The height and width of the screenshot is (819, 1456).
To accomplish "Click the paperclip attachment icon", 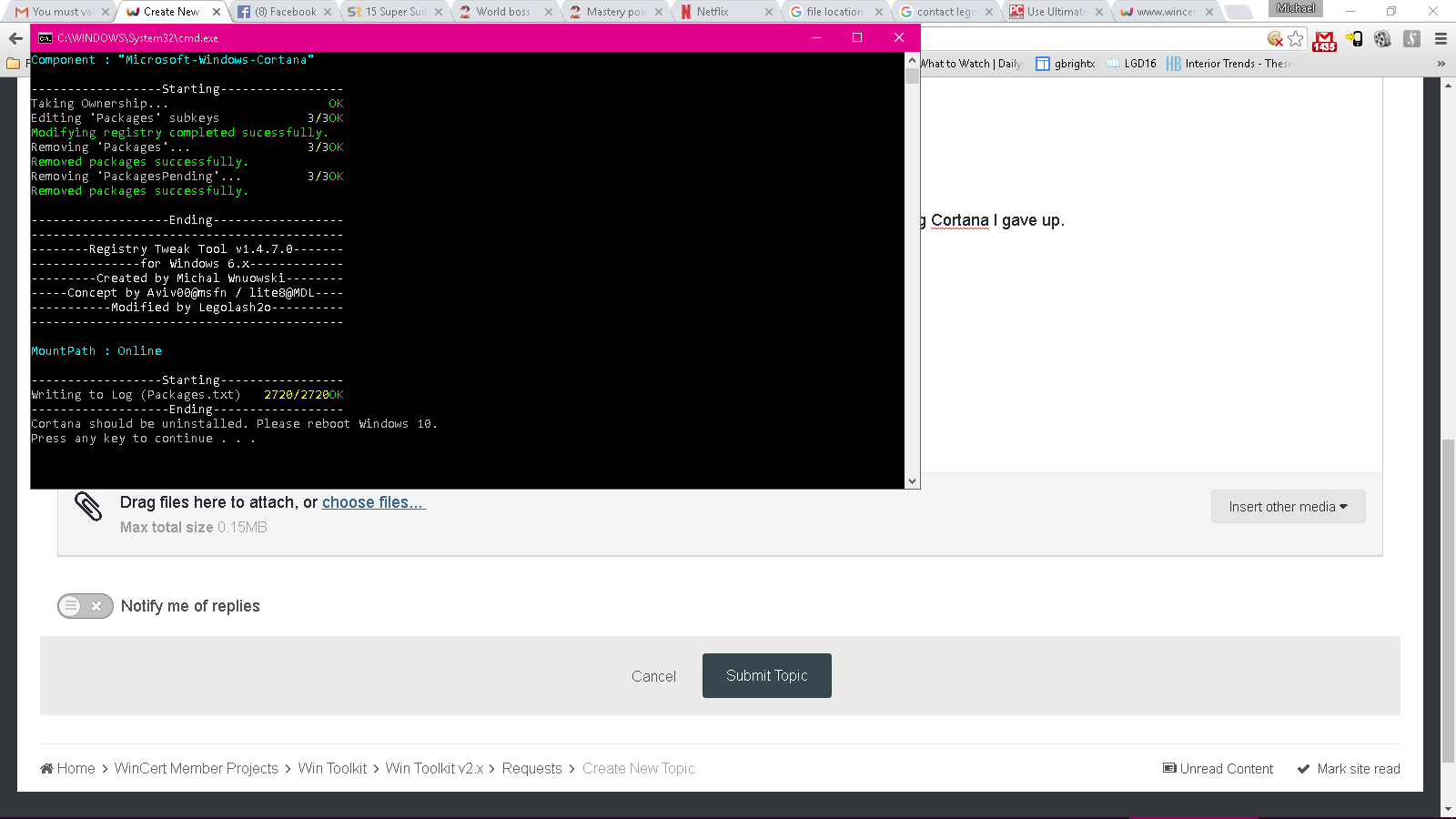I will (x=88, y=506).
